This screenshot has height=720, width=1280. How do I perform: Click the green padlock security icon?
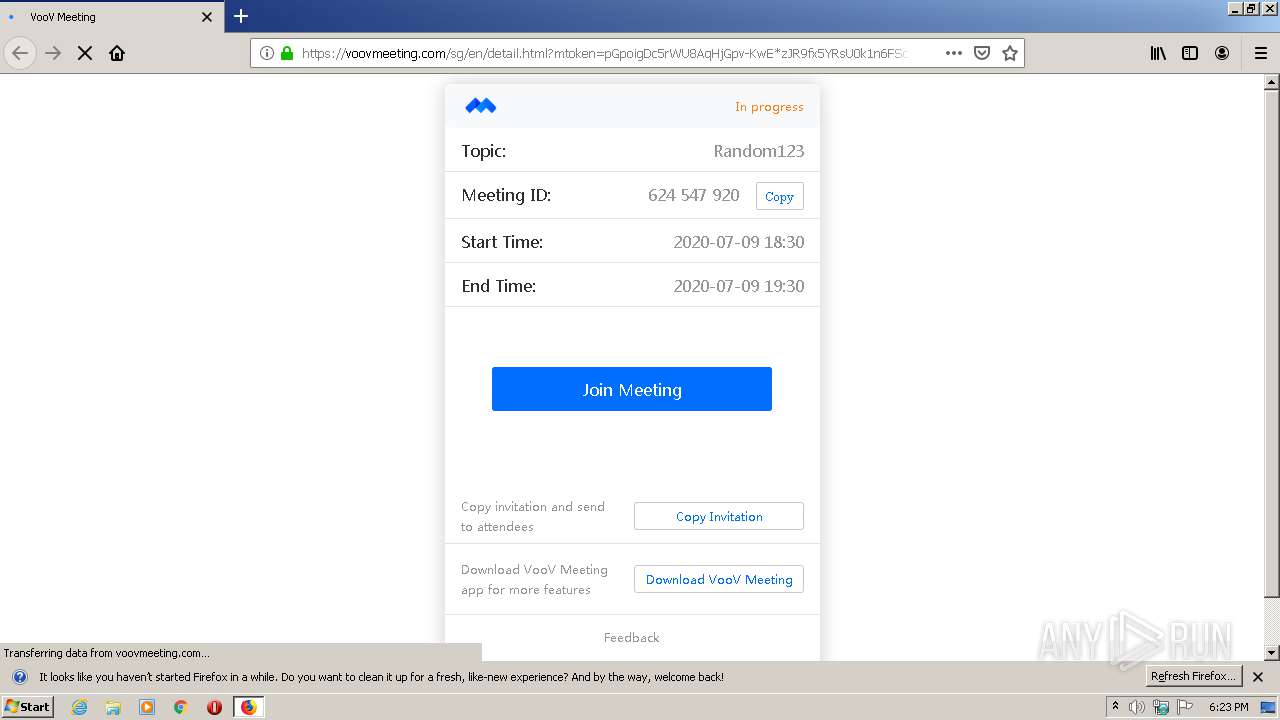coord(287,53)
